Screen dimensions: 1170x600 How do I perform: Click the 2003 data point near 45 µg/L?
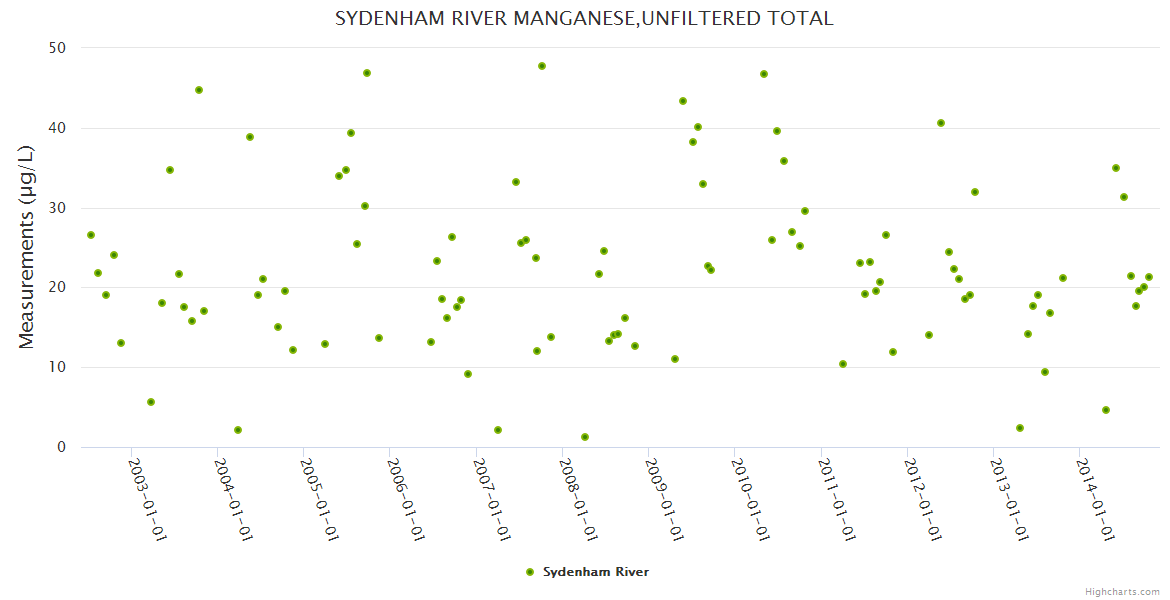199,90
